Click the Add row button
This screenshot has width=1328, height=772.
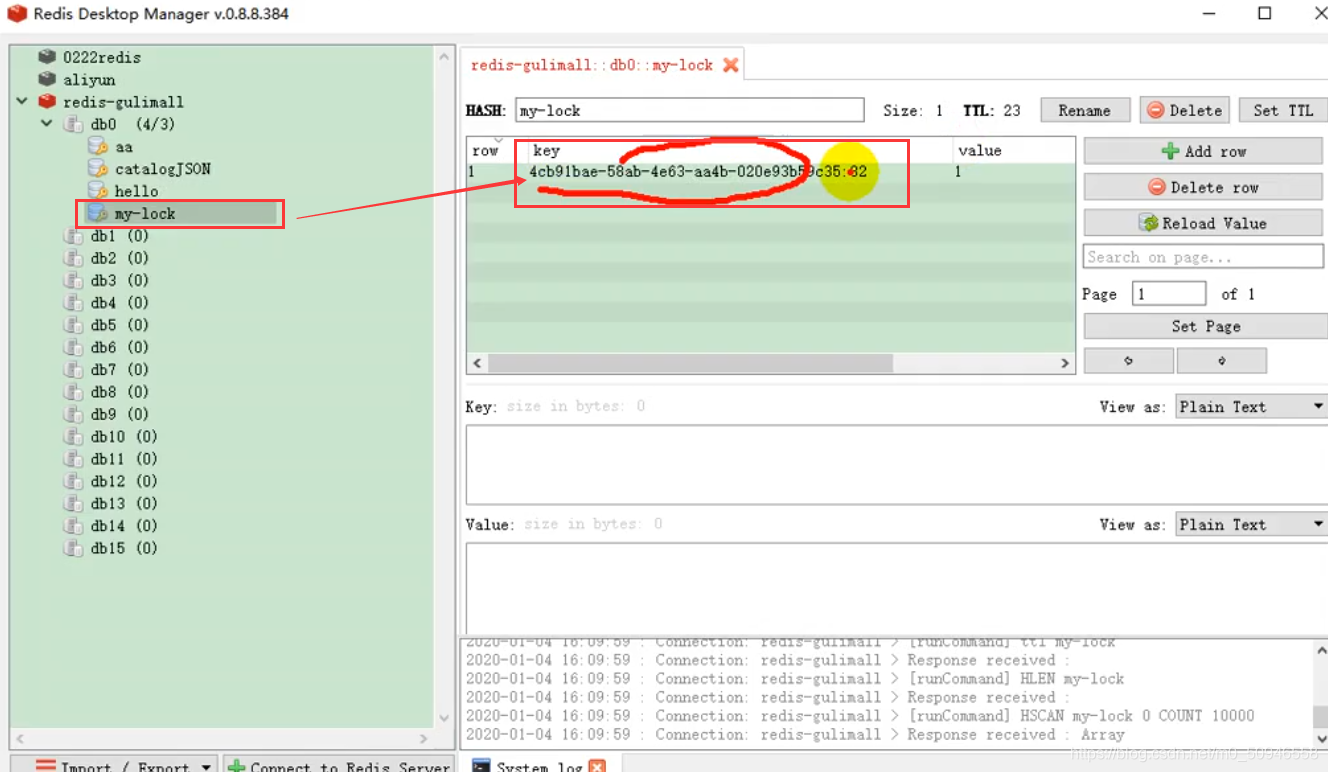[x=1203, y=151]
